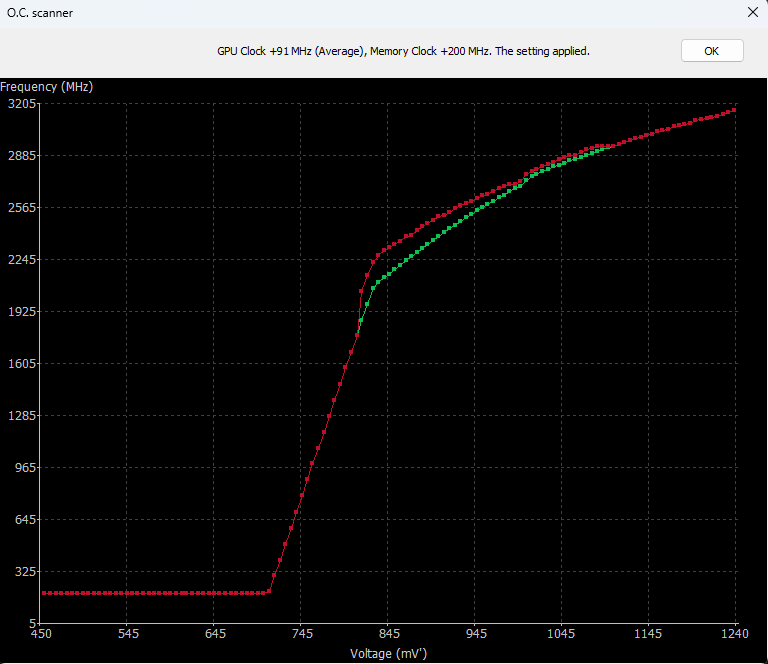768x664 pixels.
Task: Click the 1145 voltage axis label
Action: pyautogui.click(x=649, y=633)
